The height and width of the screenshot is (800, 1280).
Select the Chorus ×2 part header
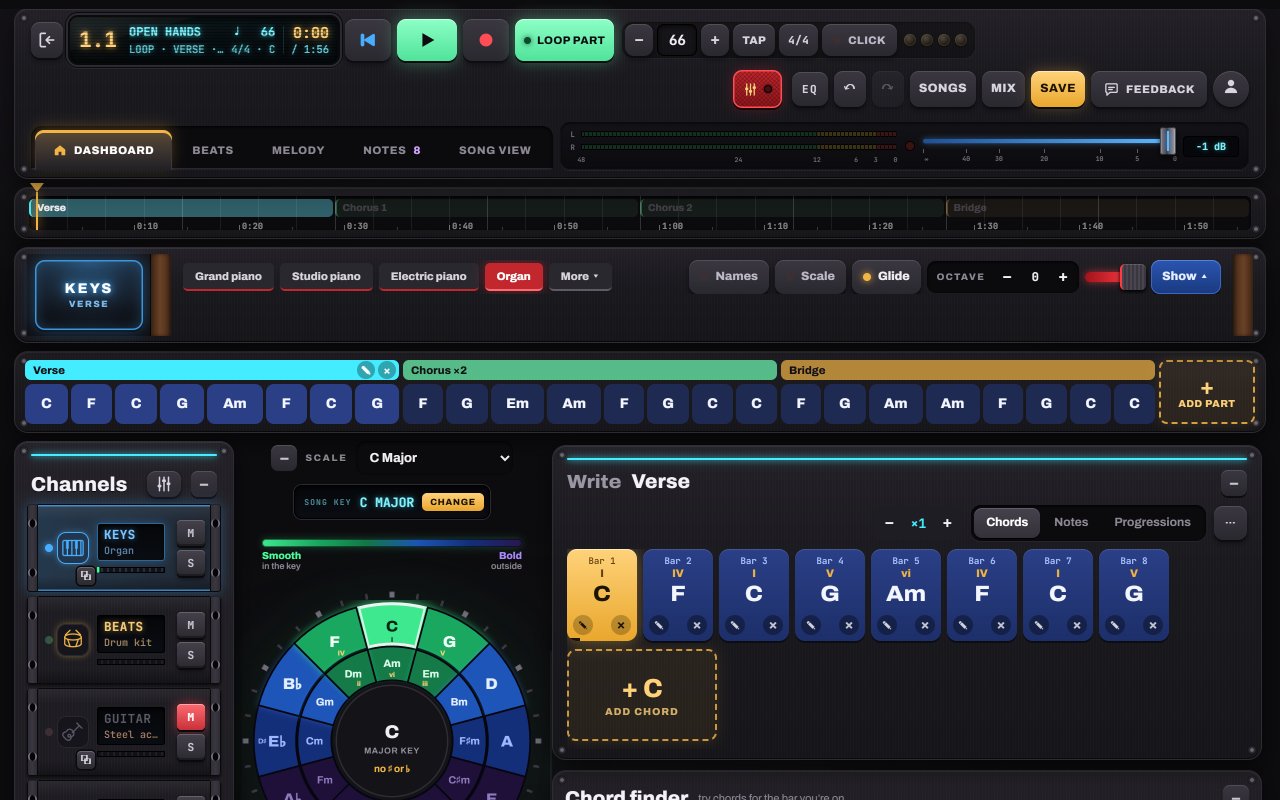[x=590, y=370]
